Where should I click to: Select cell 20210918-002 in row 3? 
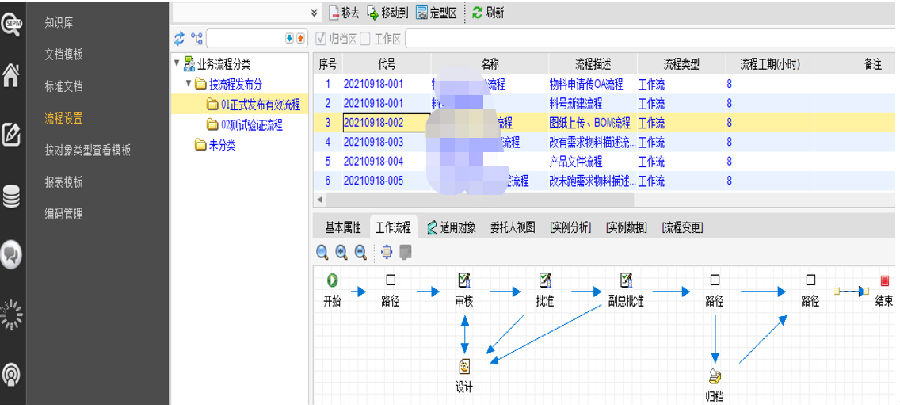point(386,123)
